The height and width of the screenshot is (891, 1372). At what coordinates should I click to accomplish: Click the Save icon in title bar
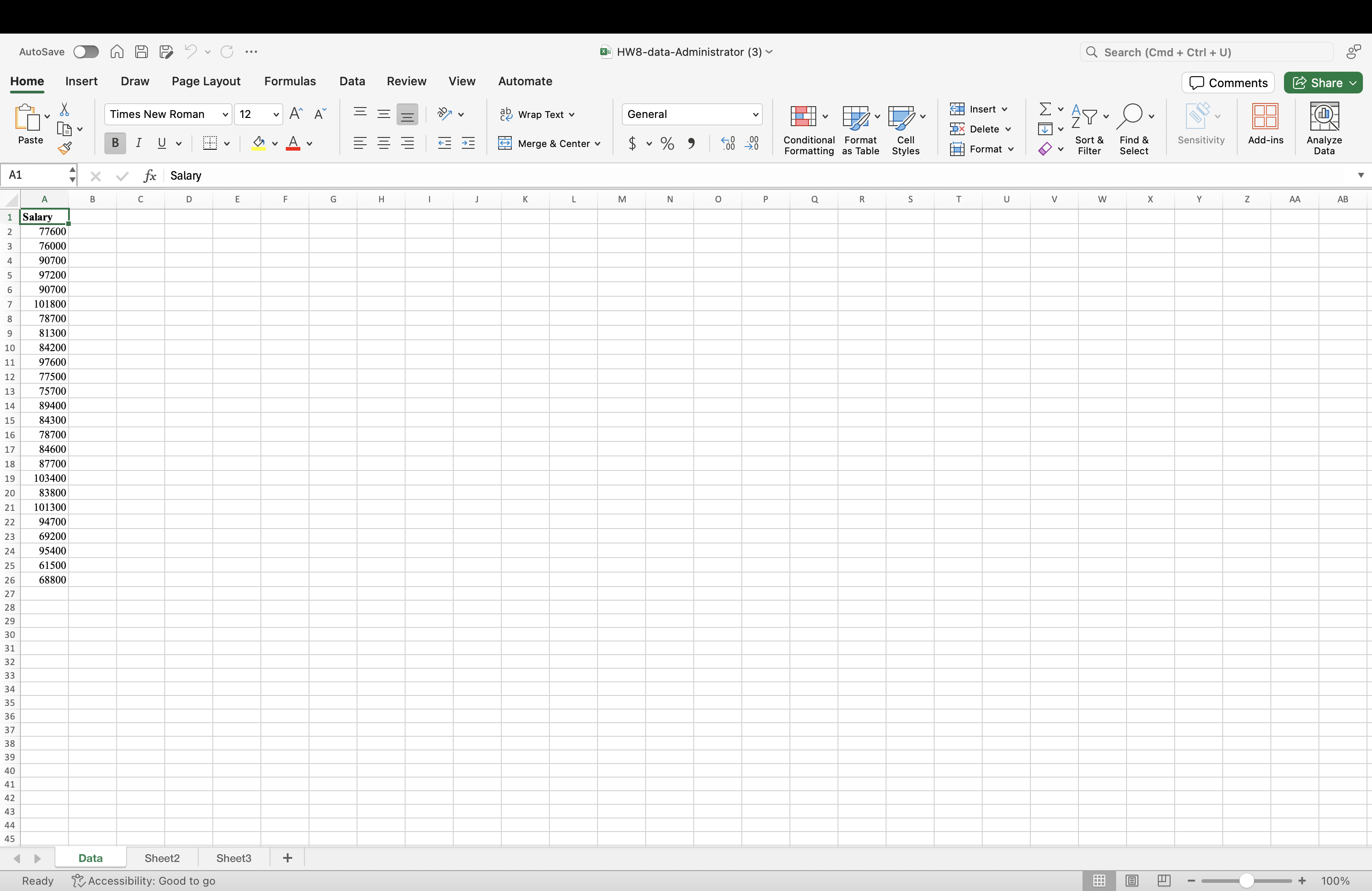(x=141, y=52)
